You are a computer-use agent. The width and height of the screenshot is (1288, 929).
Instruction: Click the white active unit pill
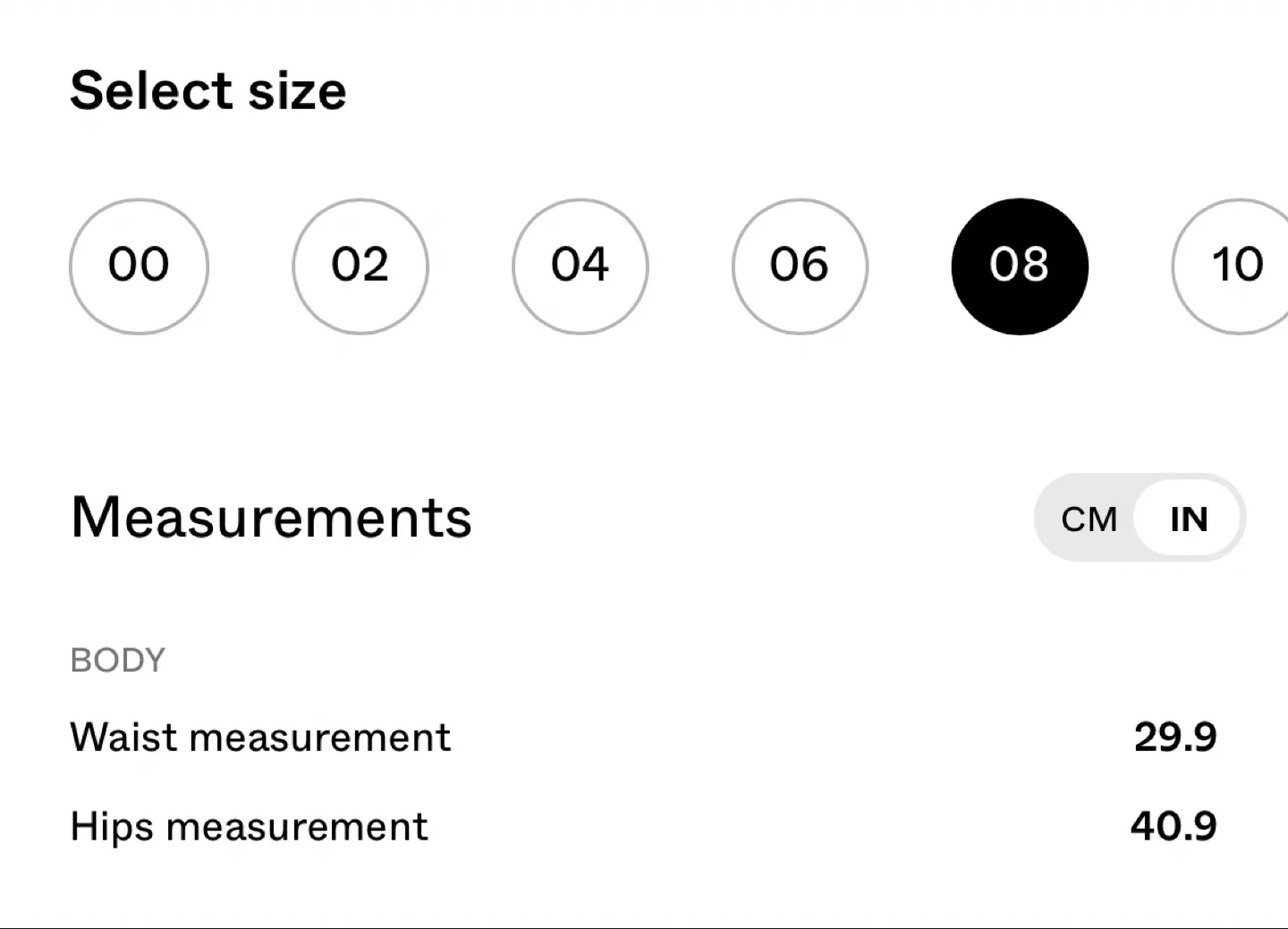1188,519
